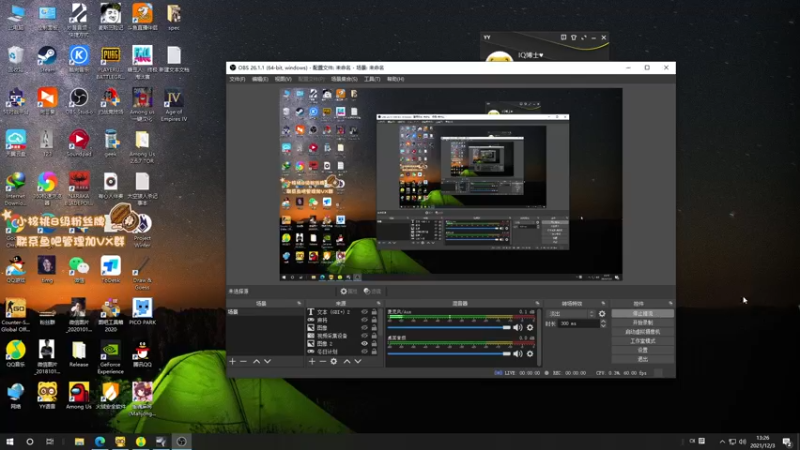Click the desktop audio volume slider
Image resolution: width=800 pixels, height=450 pixels.
click(449, 354)
